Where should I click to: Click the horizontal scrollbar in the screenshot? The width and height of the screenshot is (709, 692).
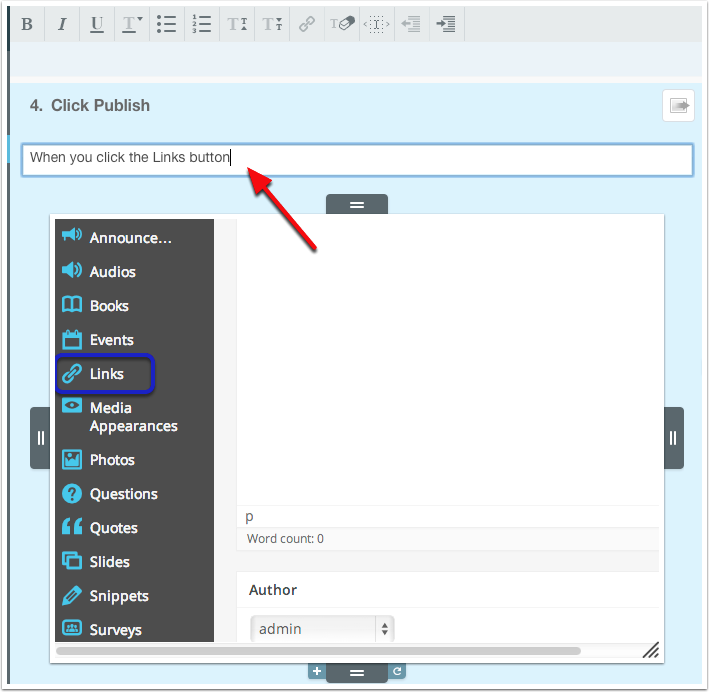318,651
